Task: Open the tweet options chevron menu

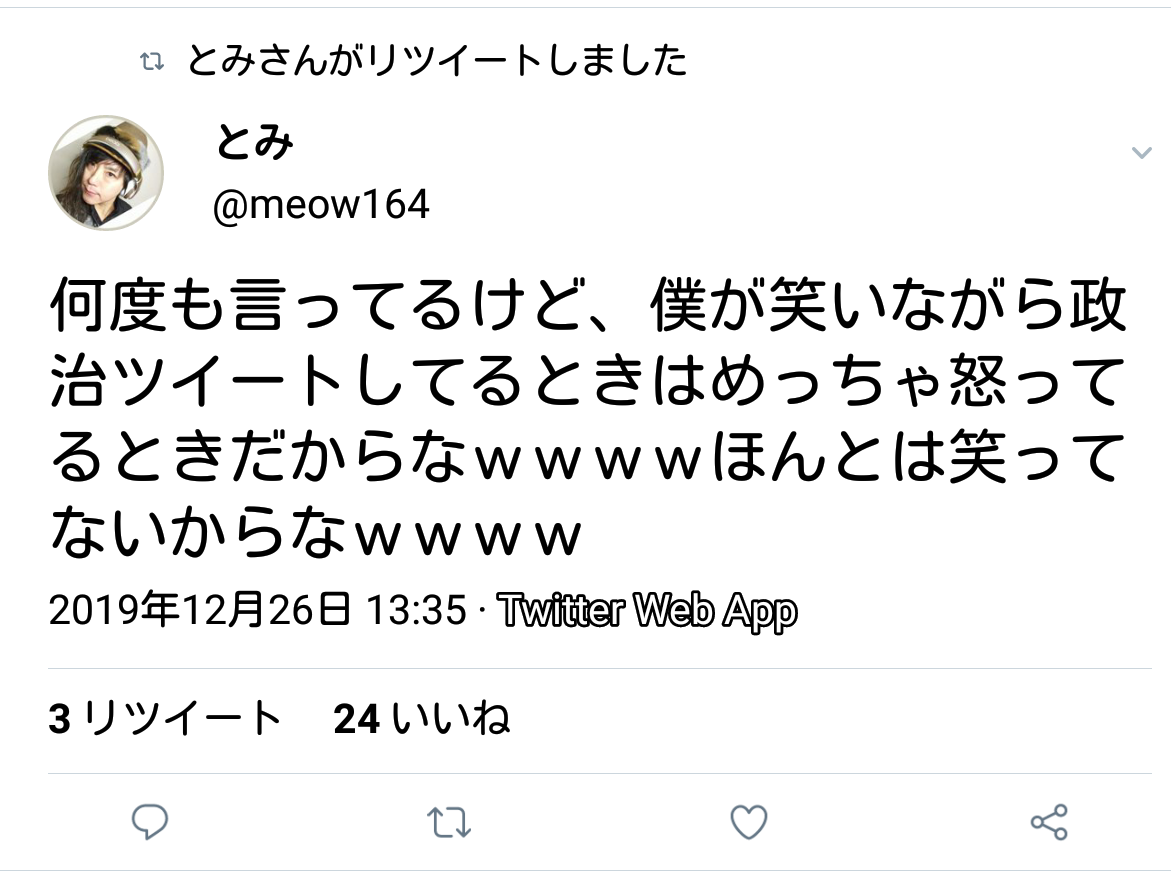Action: [1141, 153]
